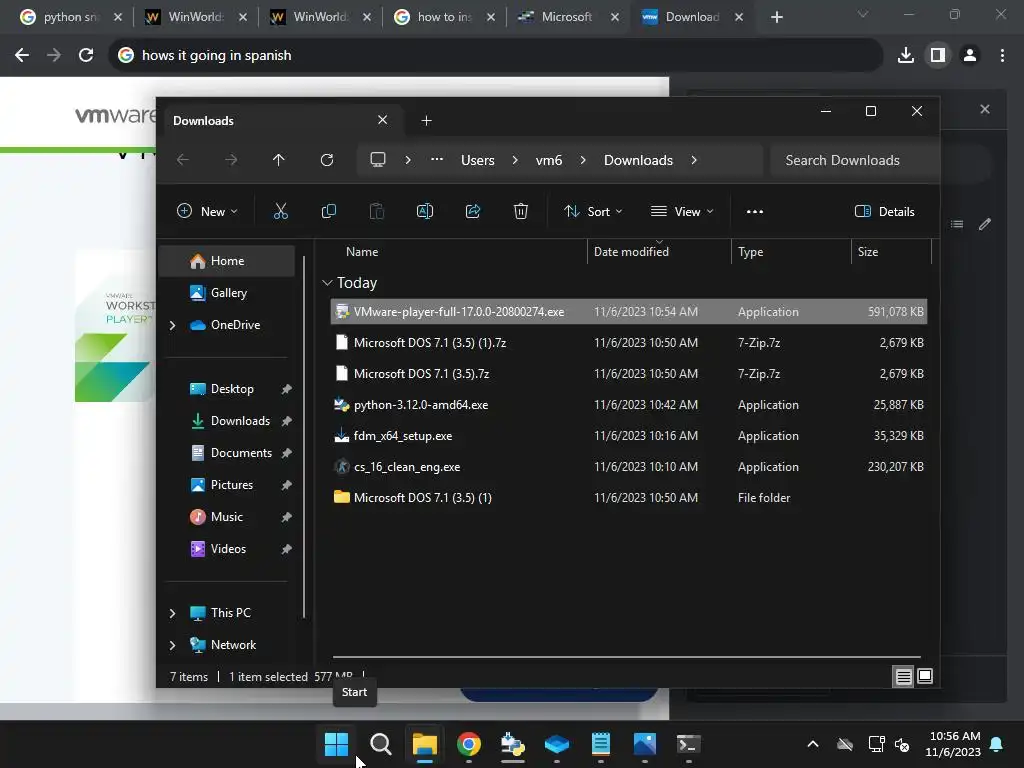Click the Search Downloads field
1024x768 pixels.
(x=854, y=160)
